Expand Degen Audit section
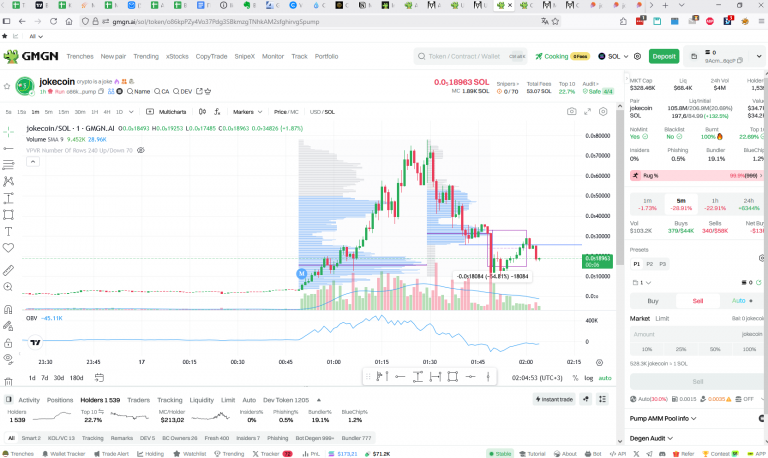The height and width of the screenshot is (458, 768). click(x=651, y=438)
